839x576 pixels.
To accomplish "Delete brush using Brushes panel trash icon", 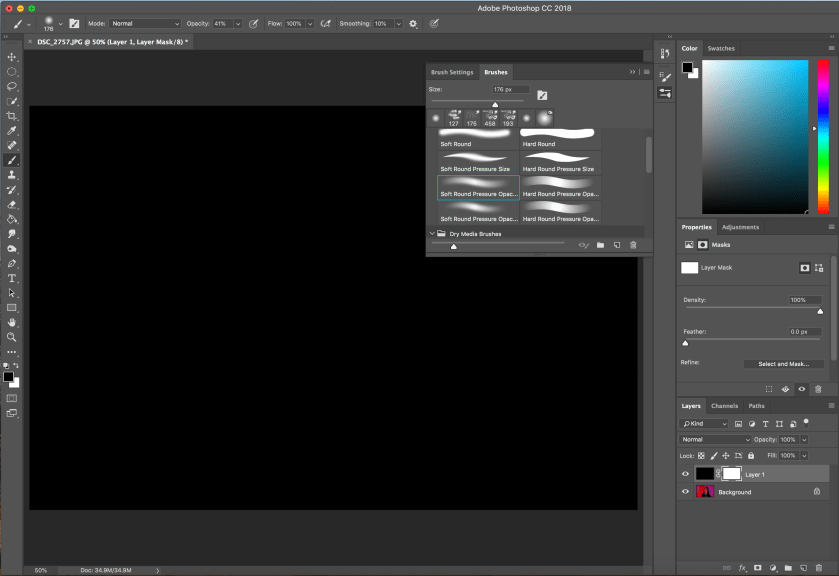I will 633,245.
